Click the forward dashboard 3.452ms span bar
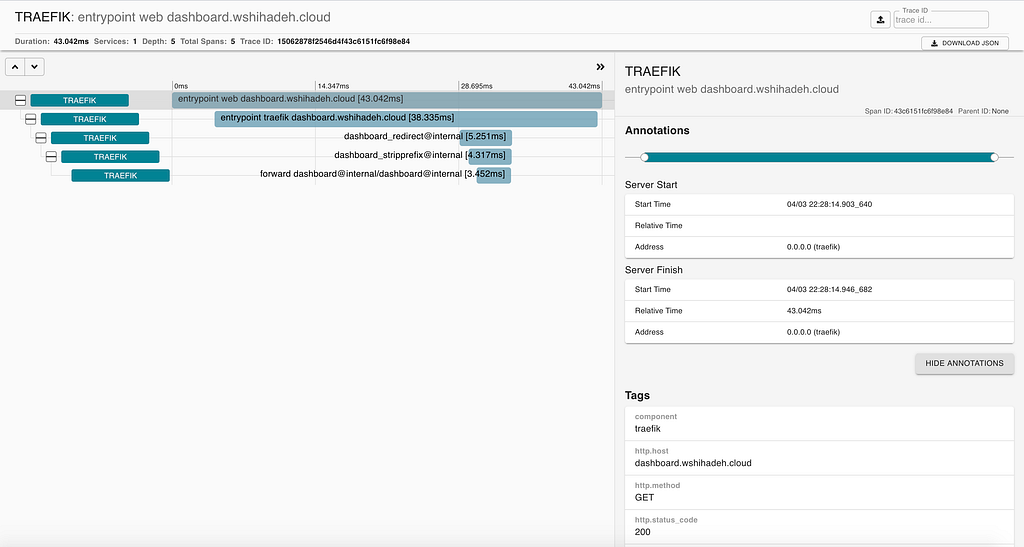This screenshot has height=547, width=1024. [494, 175]
